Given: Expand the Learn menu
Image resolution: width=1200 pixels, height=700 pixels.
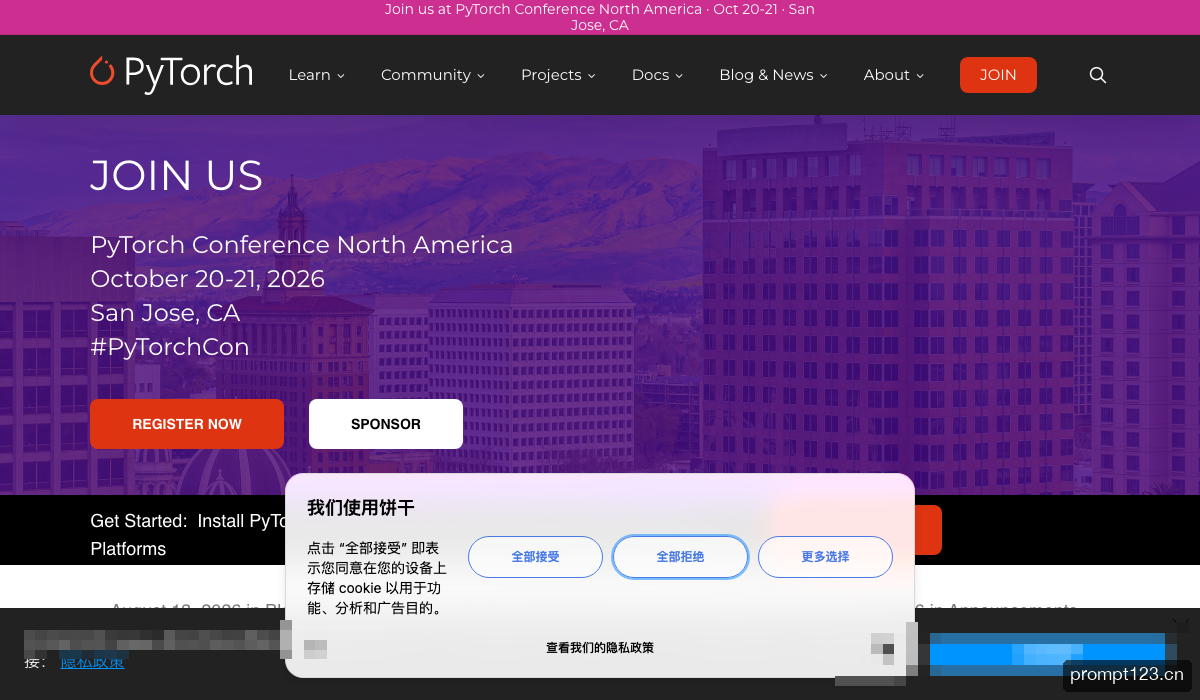Looking at the screenshot, I should 316,75.
